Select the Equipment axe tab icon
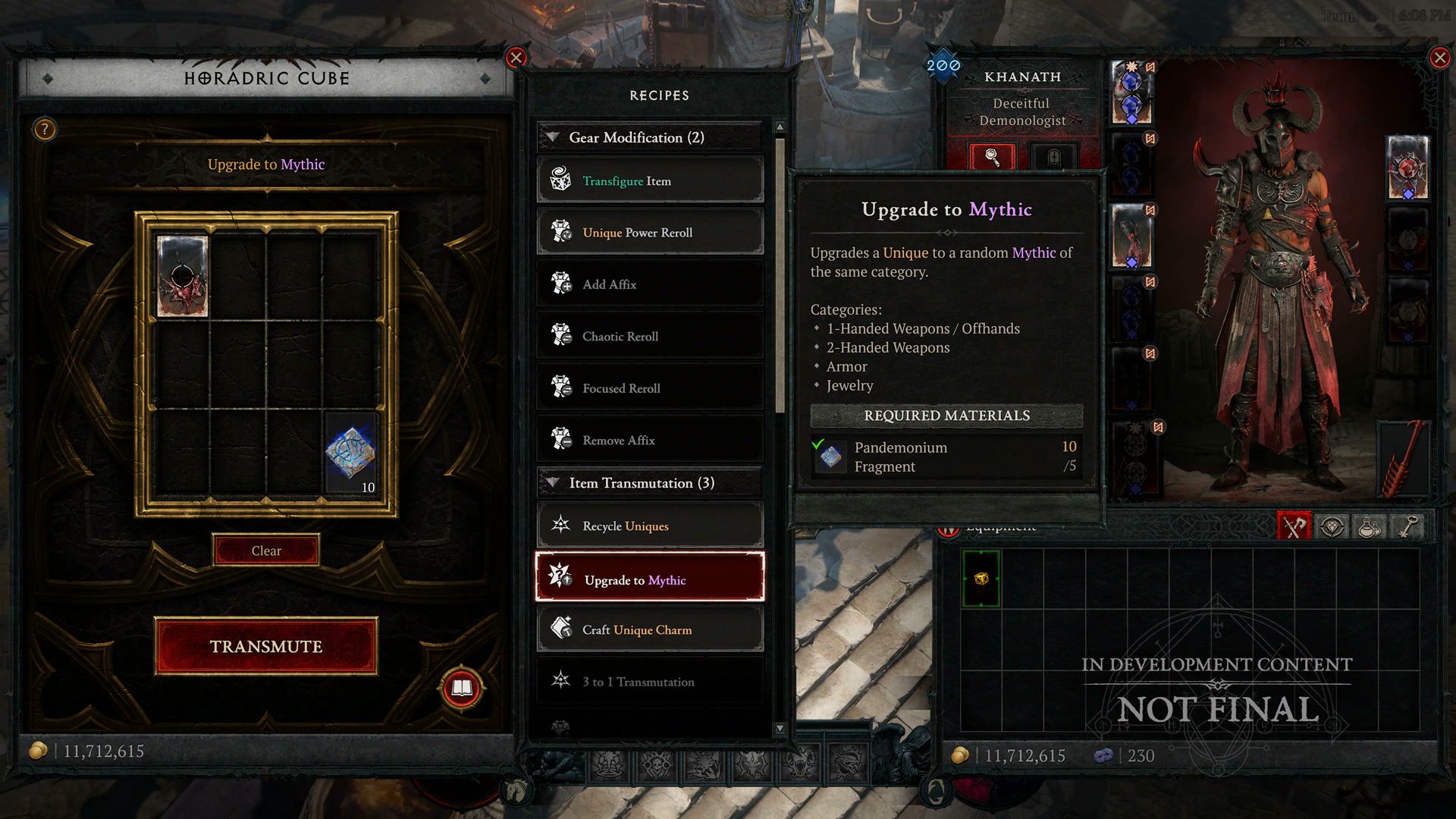 click(x=1294, y=526)
